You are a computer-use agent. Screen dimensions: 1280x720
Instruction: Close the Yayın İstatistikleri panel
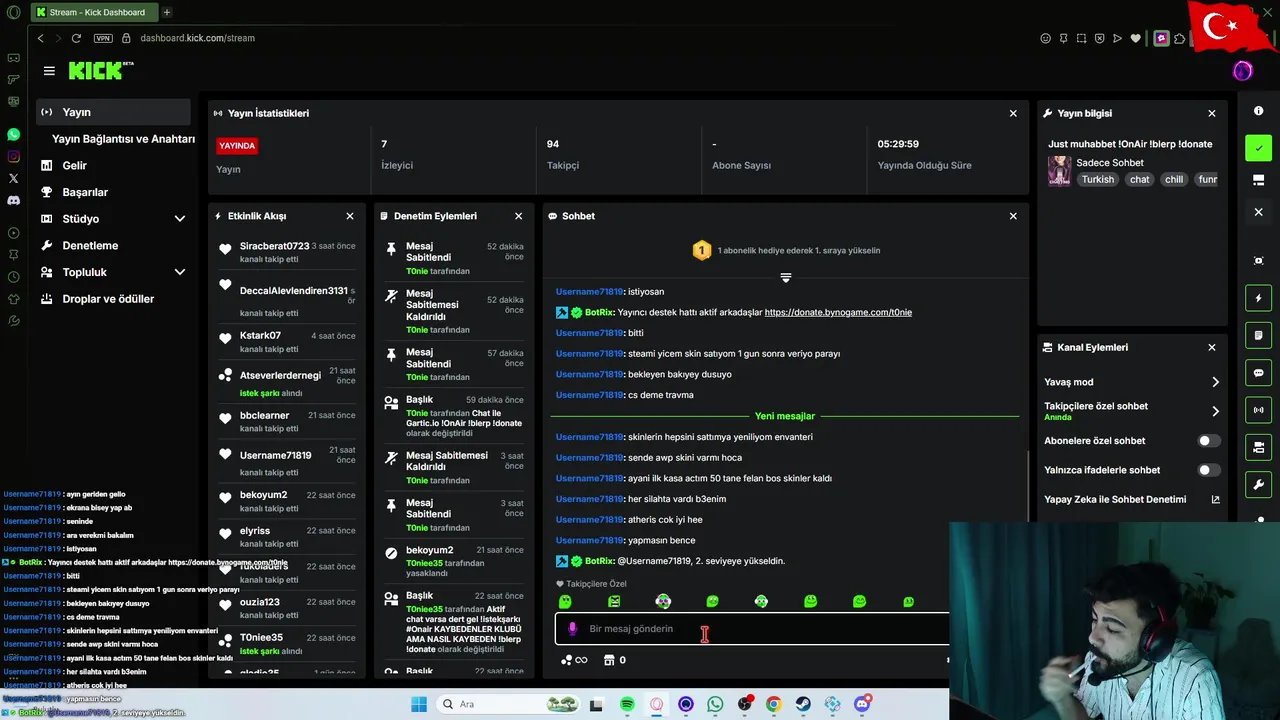click(1013, 113)
